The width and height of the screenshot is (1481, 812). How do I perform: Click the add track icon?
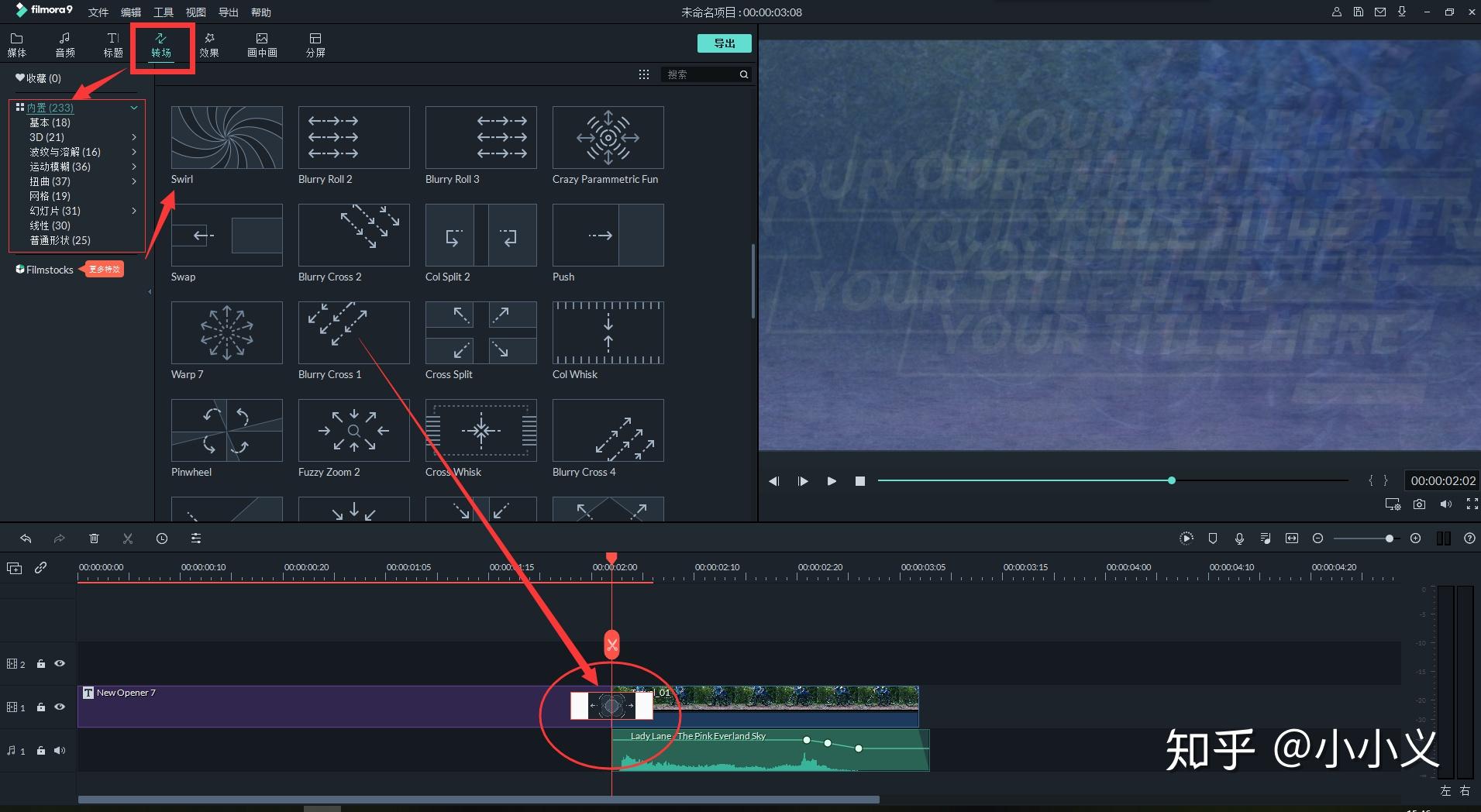click(x=14, y=568)
